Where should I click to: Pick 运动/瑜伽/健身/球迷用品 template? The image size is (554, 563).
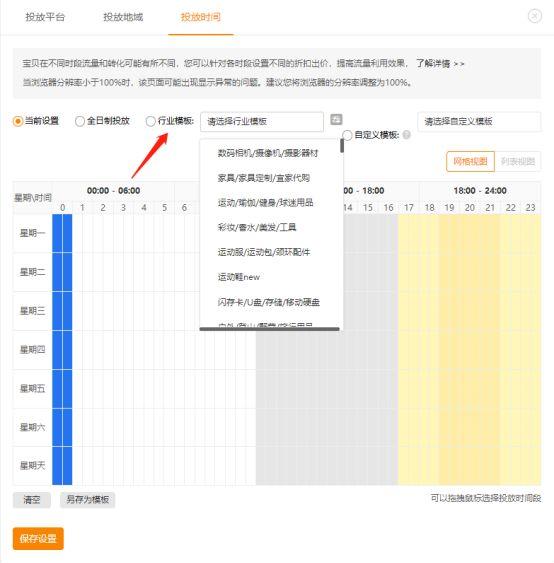[x=265, y=203]
